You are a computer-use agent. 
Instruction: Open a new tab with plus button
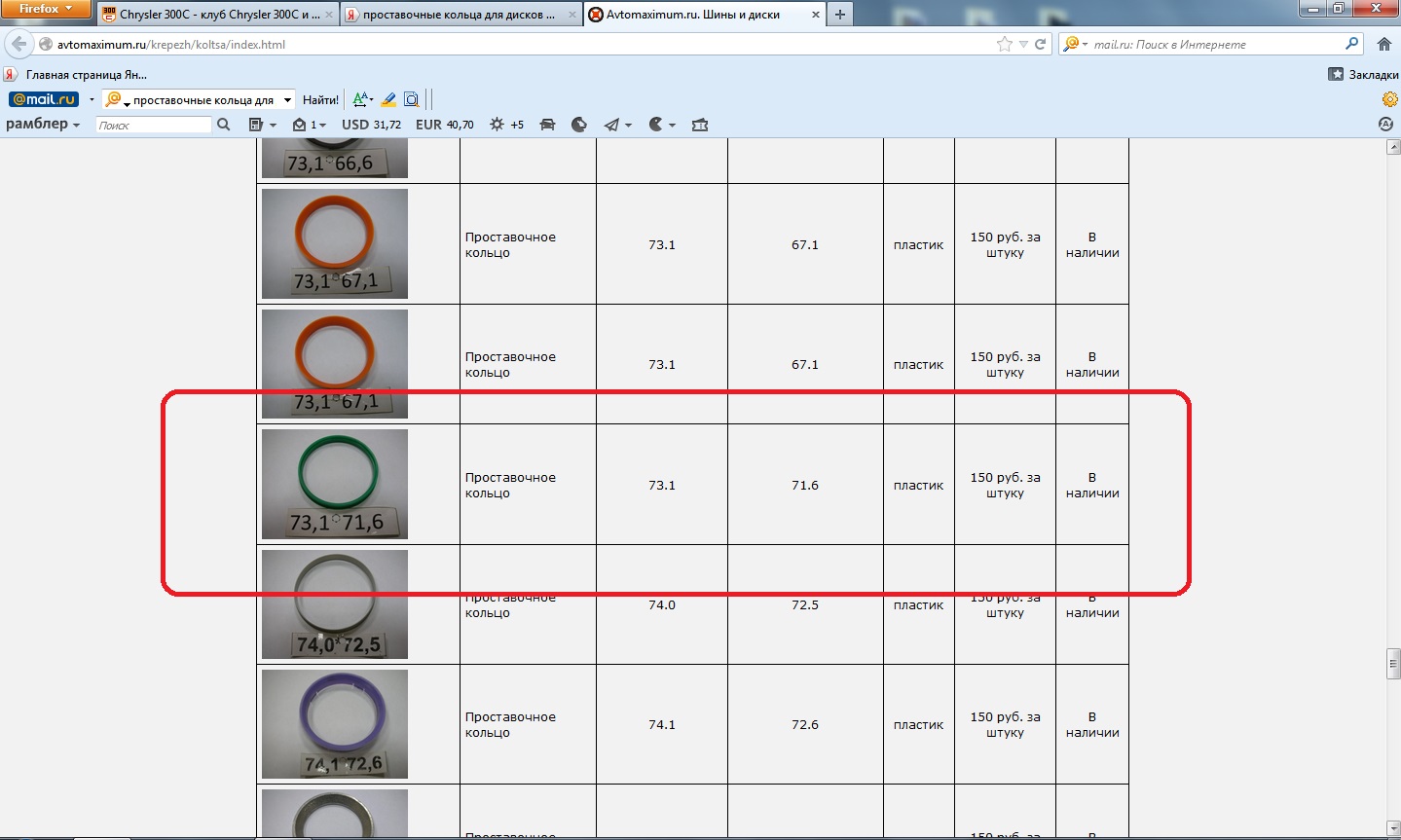pos(839,15)
